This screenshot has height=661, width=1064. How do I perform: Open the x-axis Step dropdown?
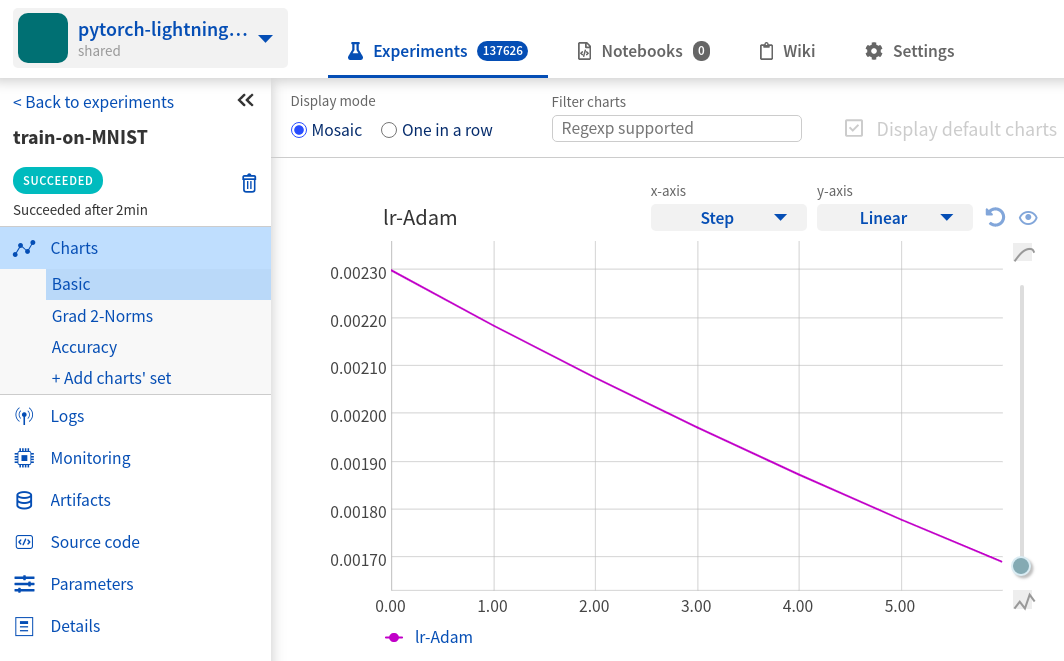coord(728,218)
